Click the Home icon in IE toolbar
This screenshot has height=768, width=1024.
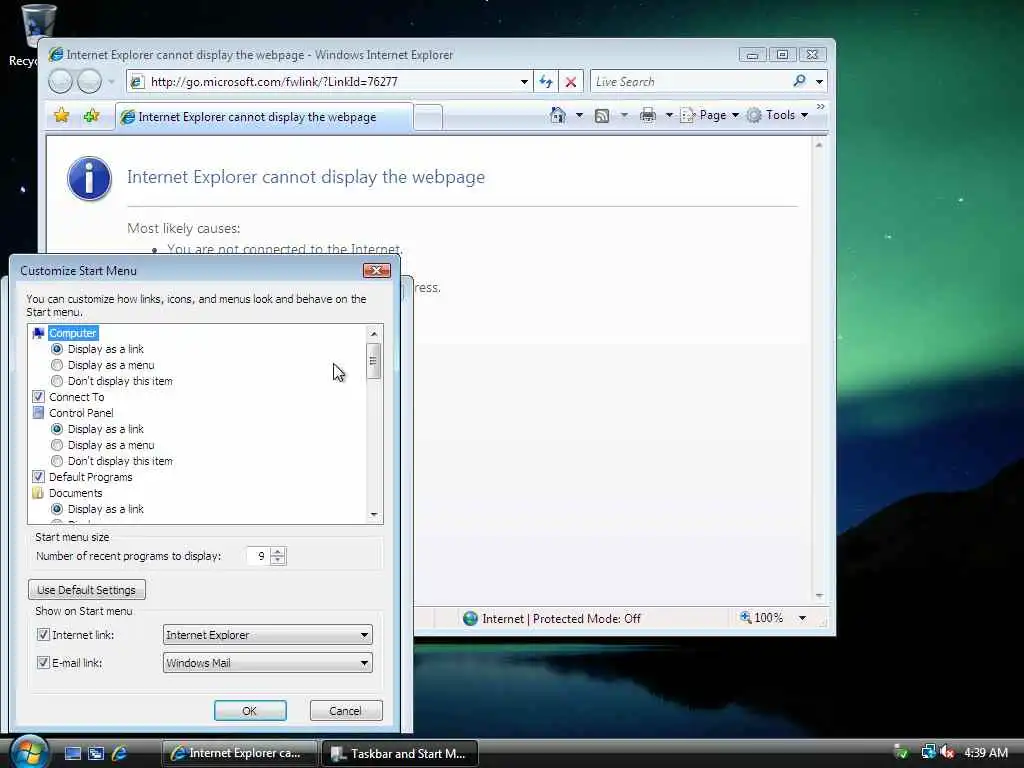pos(558,115)
